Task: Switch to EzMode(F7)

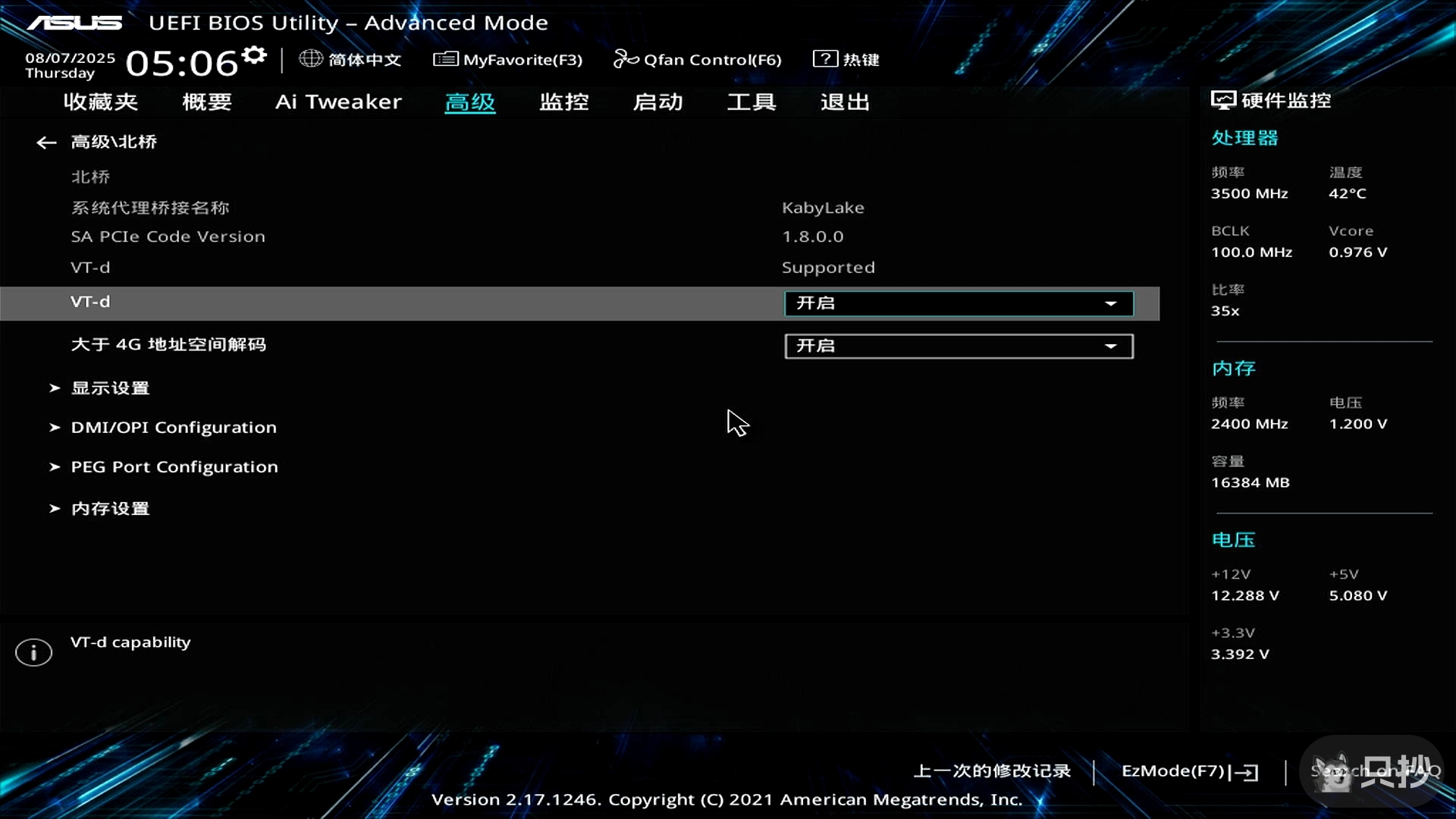Action: pos(1189,771)
